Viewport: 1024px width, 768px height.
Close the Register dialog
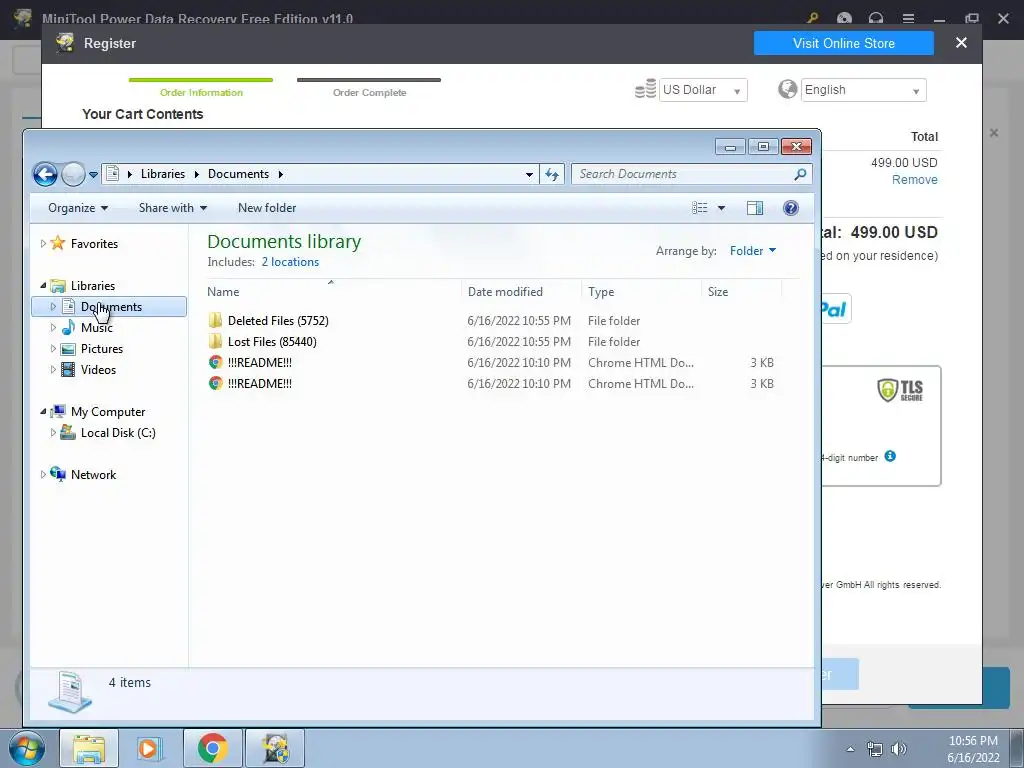(961, 42)
